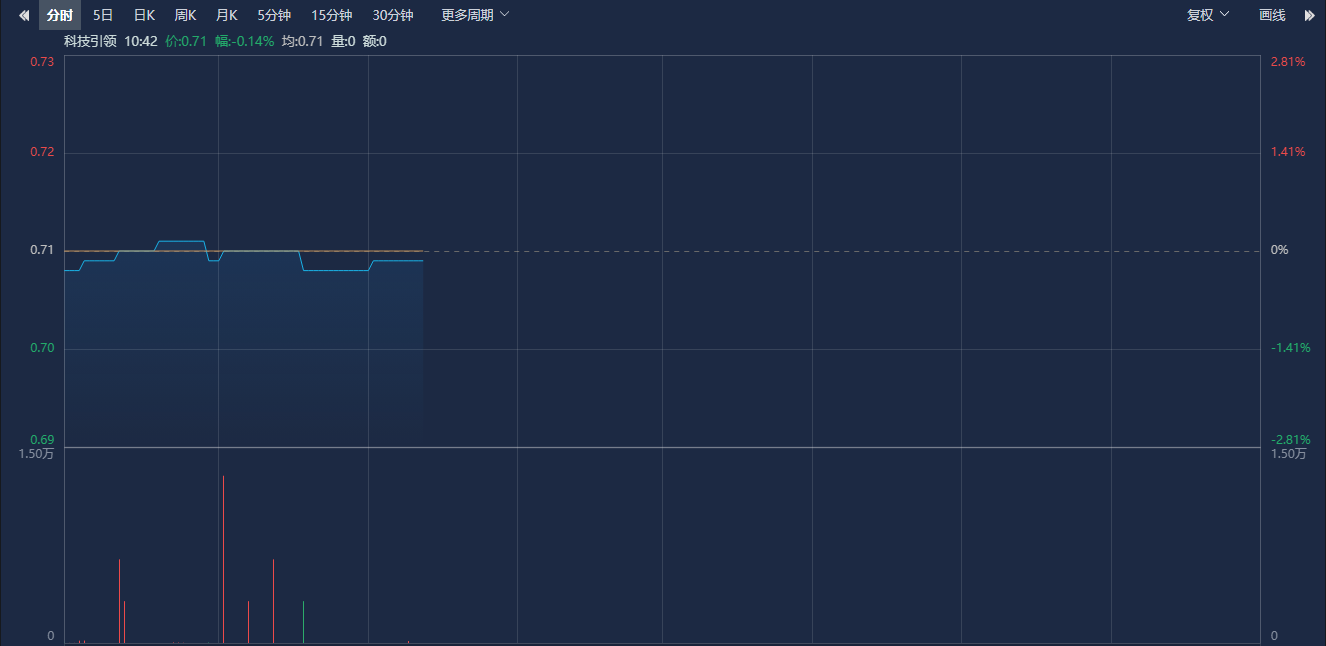Viewport: 1326px width, 646px height.
Task: Switch to the 5日 chart tab
Action: (103, 15)
